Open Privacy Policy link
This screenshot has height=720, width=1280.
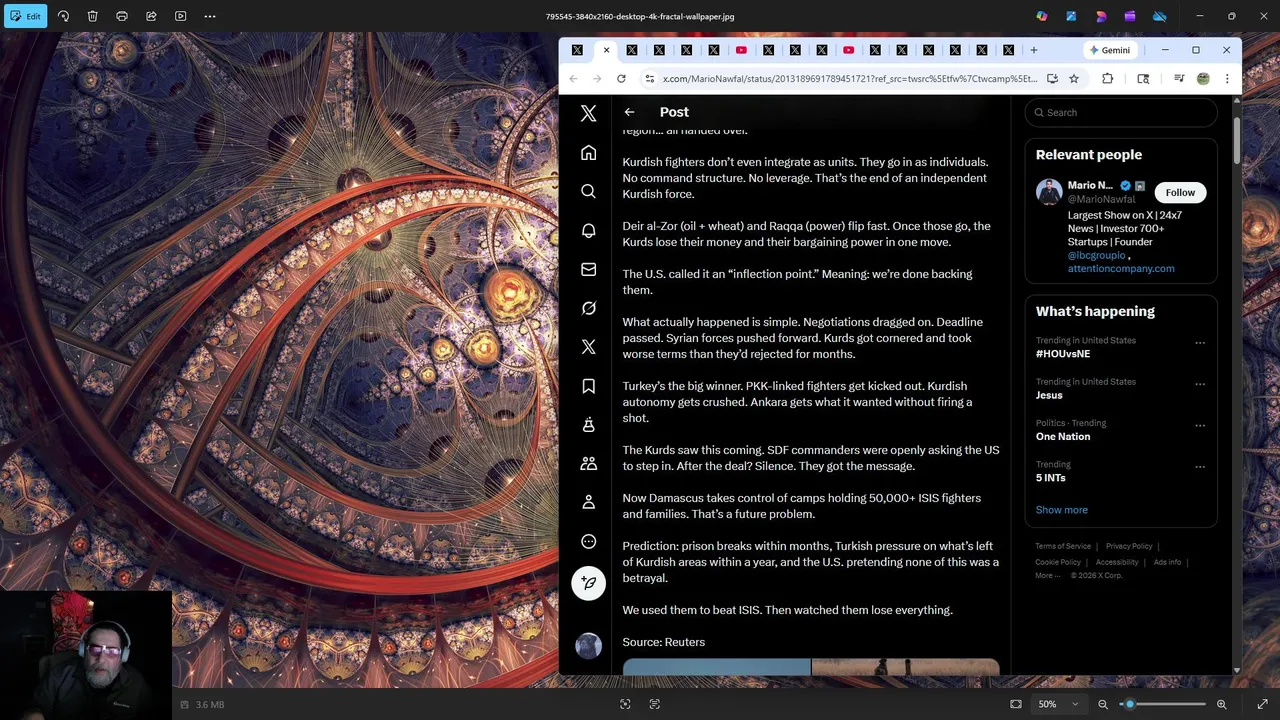(1129, 546)
